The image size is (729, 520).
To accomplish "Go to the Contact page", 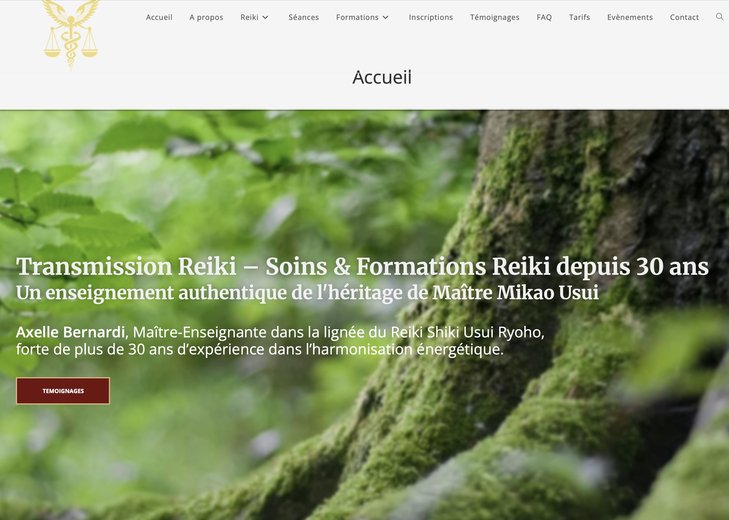I will 684,17.
